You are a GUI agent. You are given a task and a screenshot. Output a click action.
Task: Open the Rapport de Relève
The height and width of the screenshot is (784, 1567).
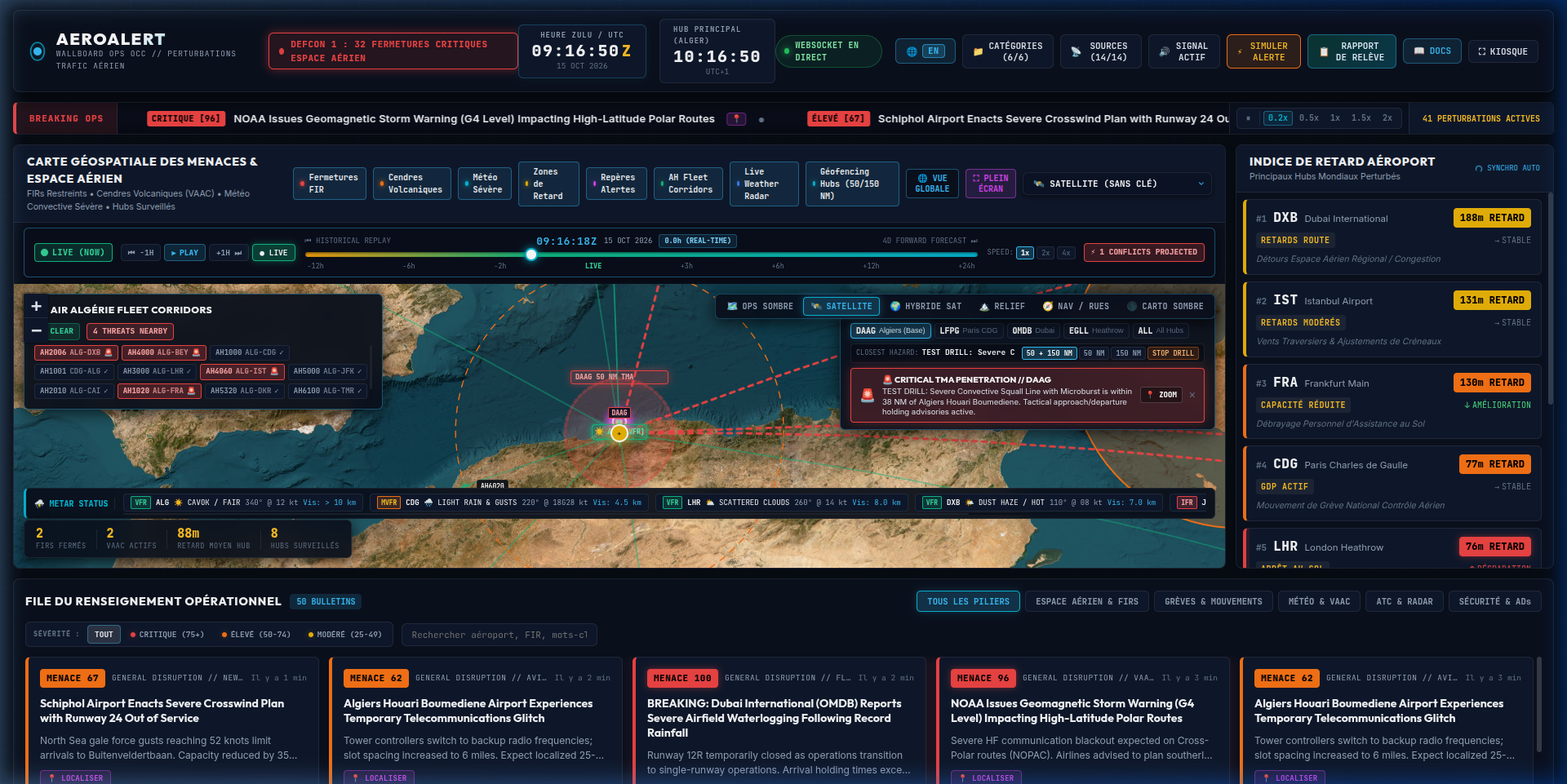[x=1352, y=51]
